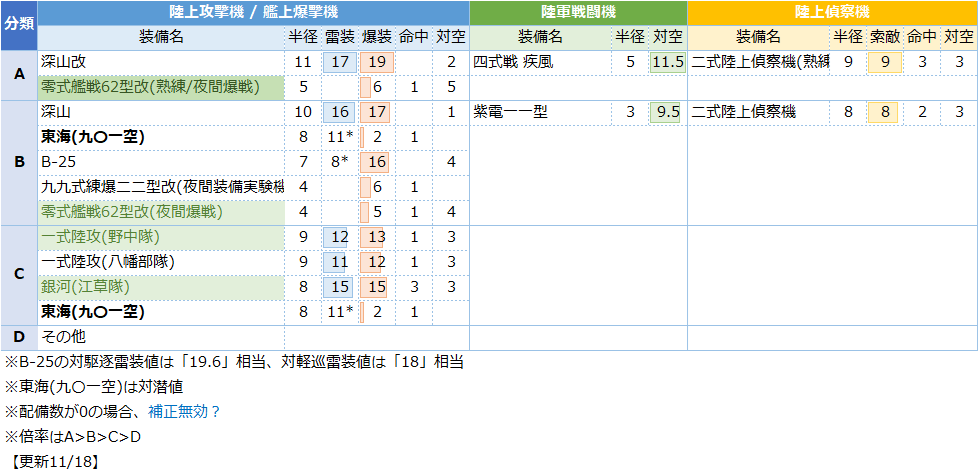The height and width of the screenshot is (476, 978).
Task: Select the 銀河(江草隊) cell
Action: 161,286
